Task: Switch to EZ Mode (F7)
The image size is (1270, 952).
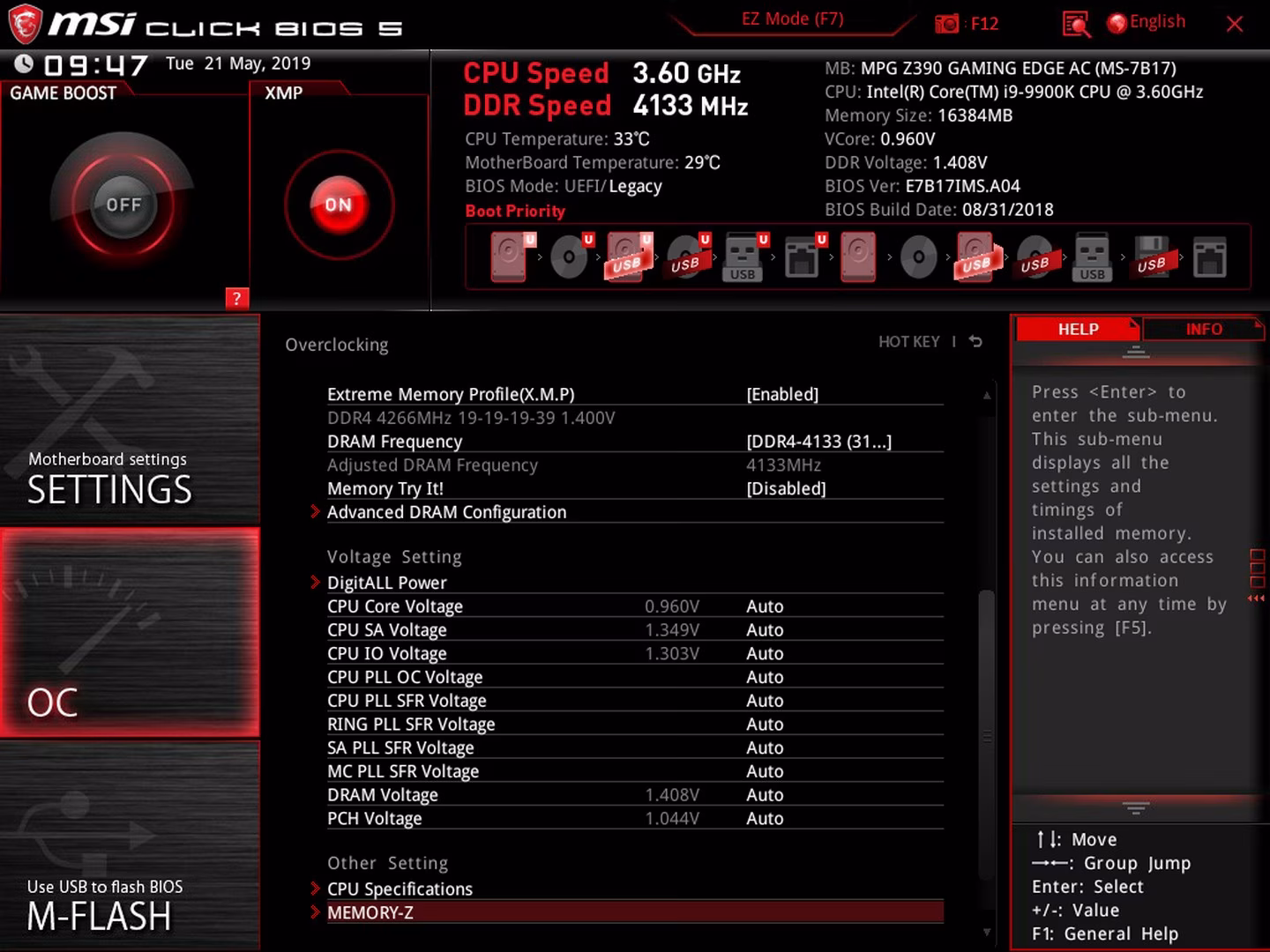Action: pos(792,19)
